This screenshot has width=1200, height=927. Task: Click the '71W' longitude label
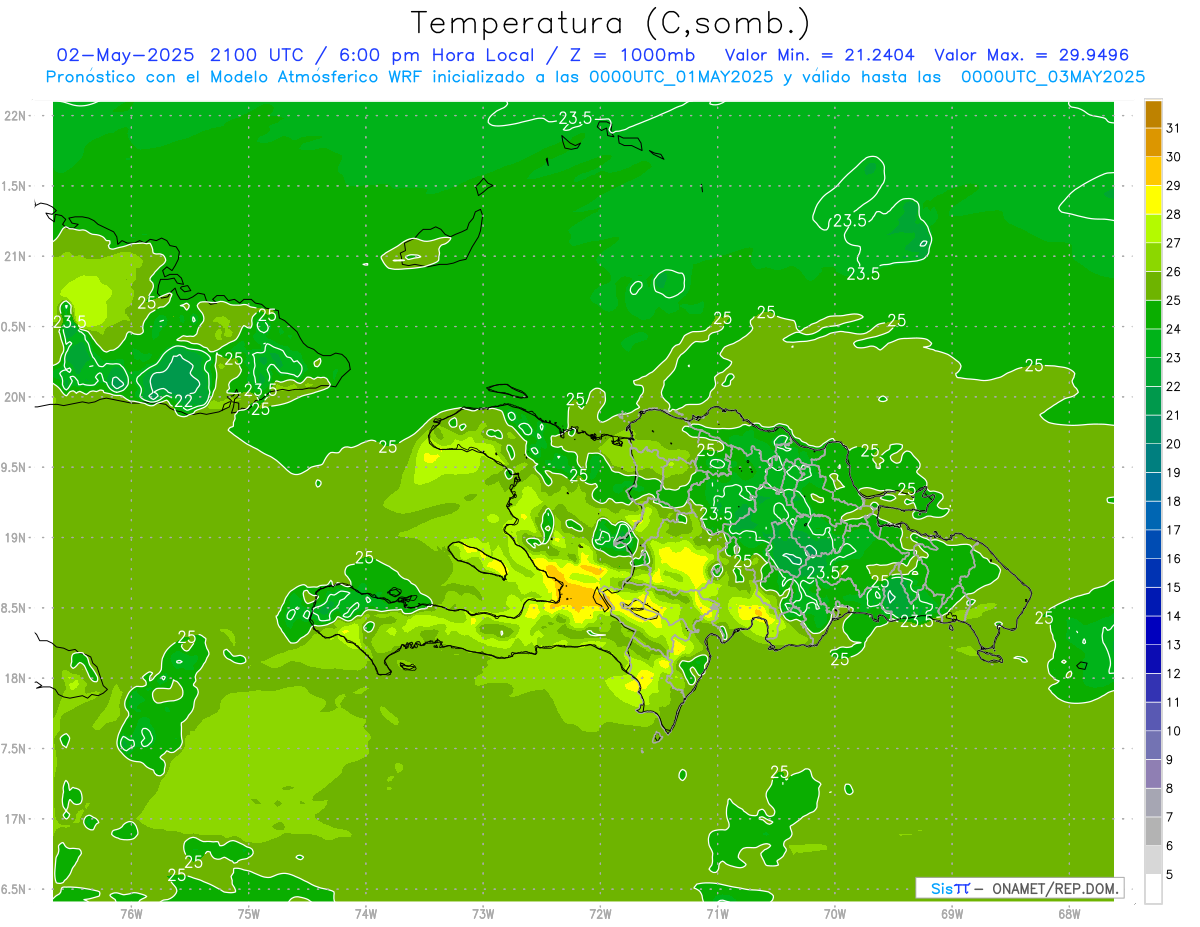click(x=717, y=913)
